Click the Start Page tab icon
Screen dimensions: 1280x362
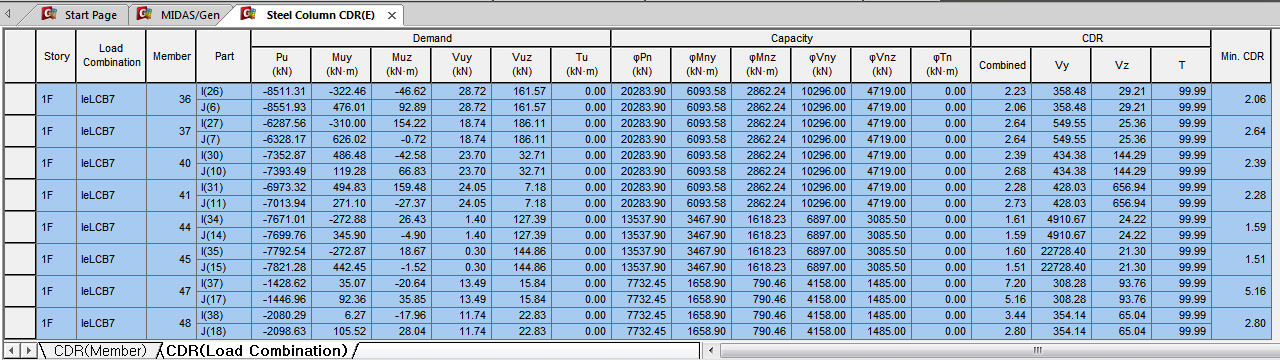coord(49,15)
